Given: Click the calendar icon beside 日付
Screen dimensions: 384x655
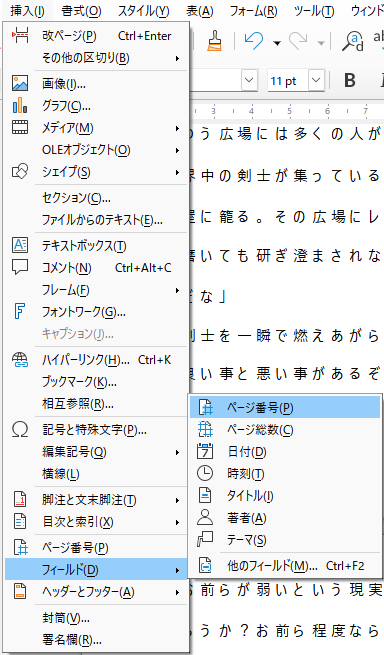Looking at the screenshot, I should pos(205,452).
